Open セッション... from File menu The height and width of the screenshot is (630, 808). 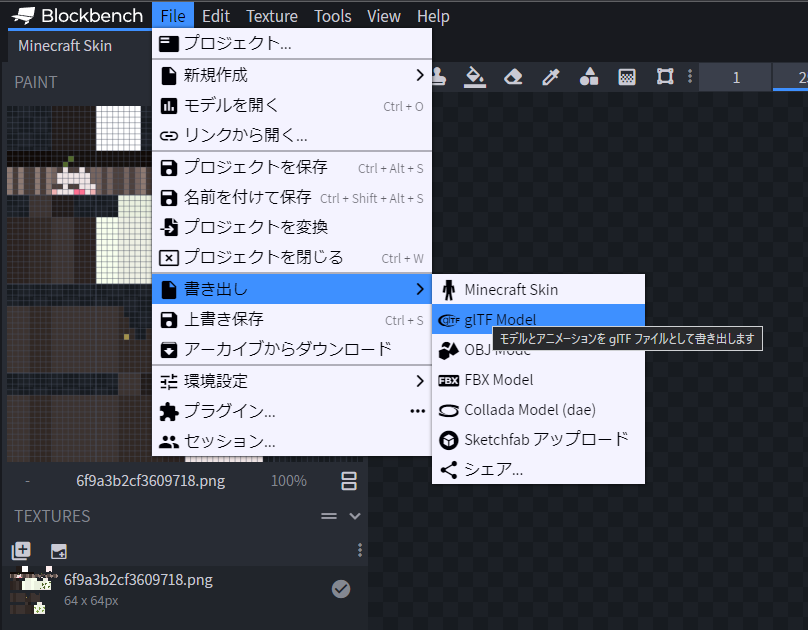tap(292, 441)
